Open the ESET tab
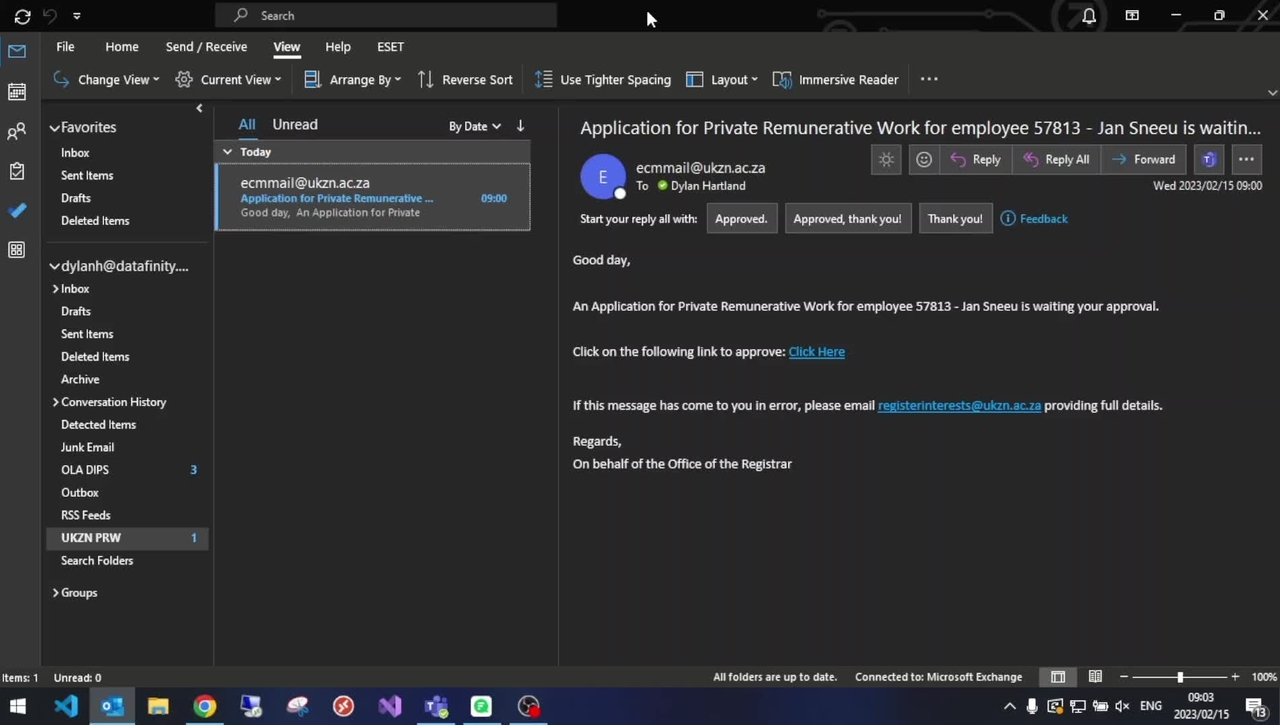Screen dimensions: 1280x725 point(390,47)
